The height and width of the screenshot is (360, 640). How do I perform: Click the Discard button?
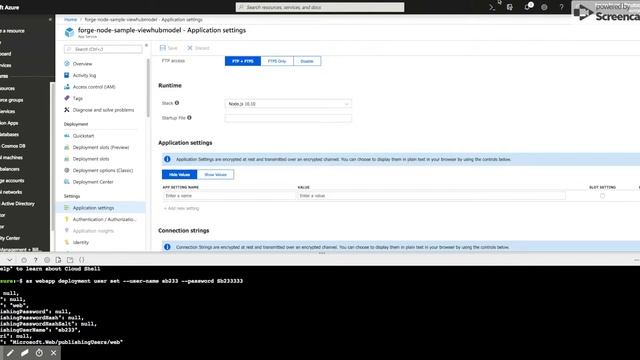point(198,48)
